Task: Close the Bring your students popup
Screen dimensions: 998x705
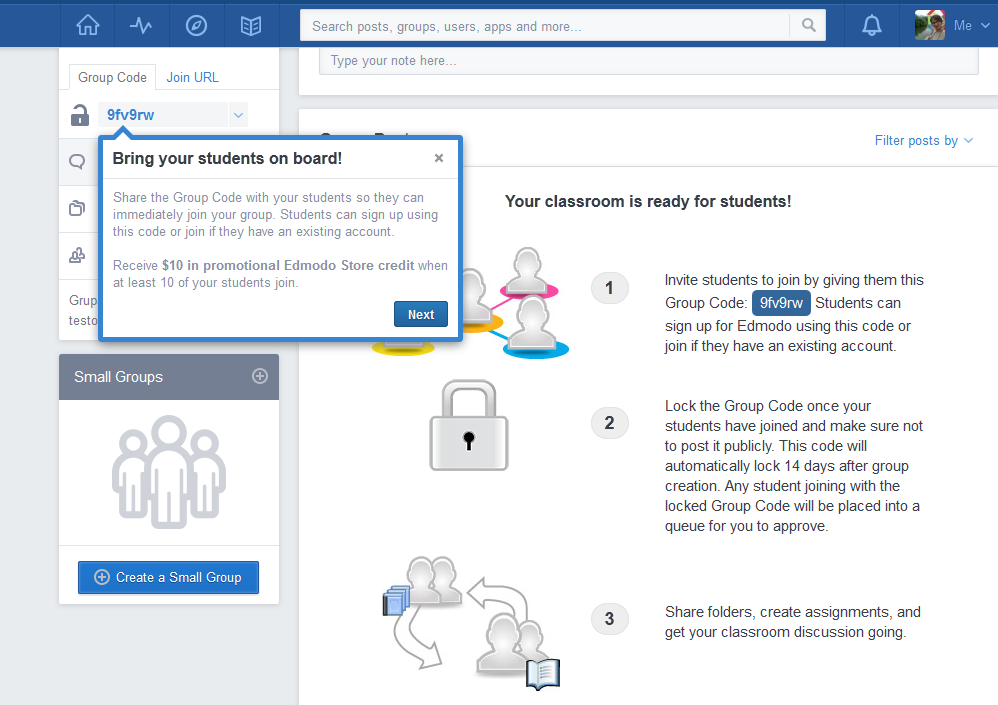Action: click(439, 158)
